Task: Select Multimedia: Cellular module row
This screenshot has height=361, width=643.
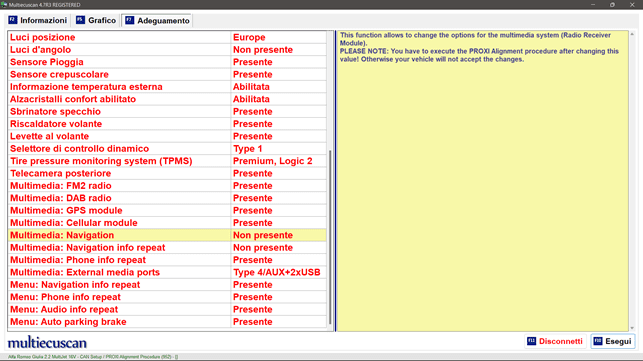Action: tap(167, 223)
